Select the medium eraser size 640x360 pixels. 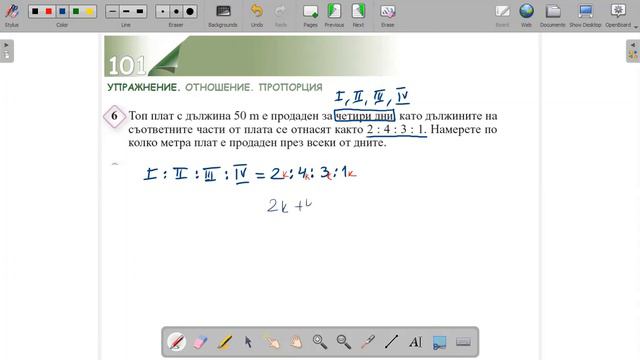176,11
